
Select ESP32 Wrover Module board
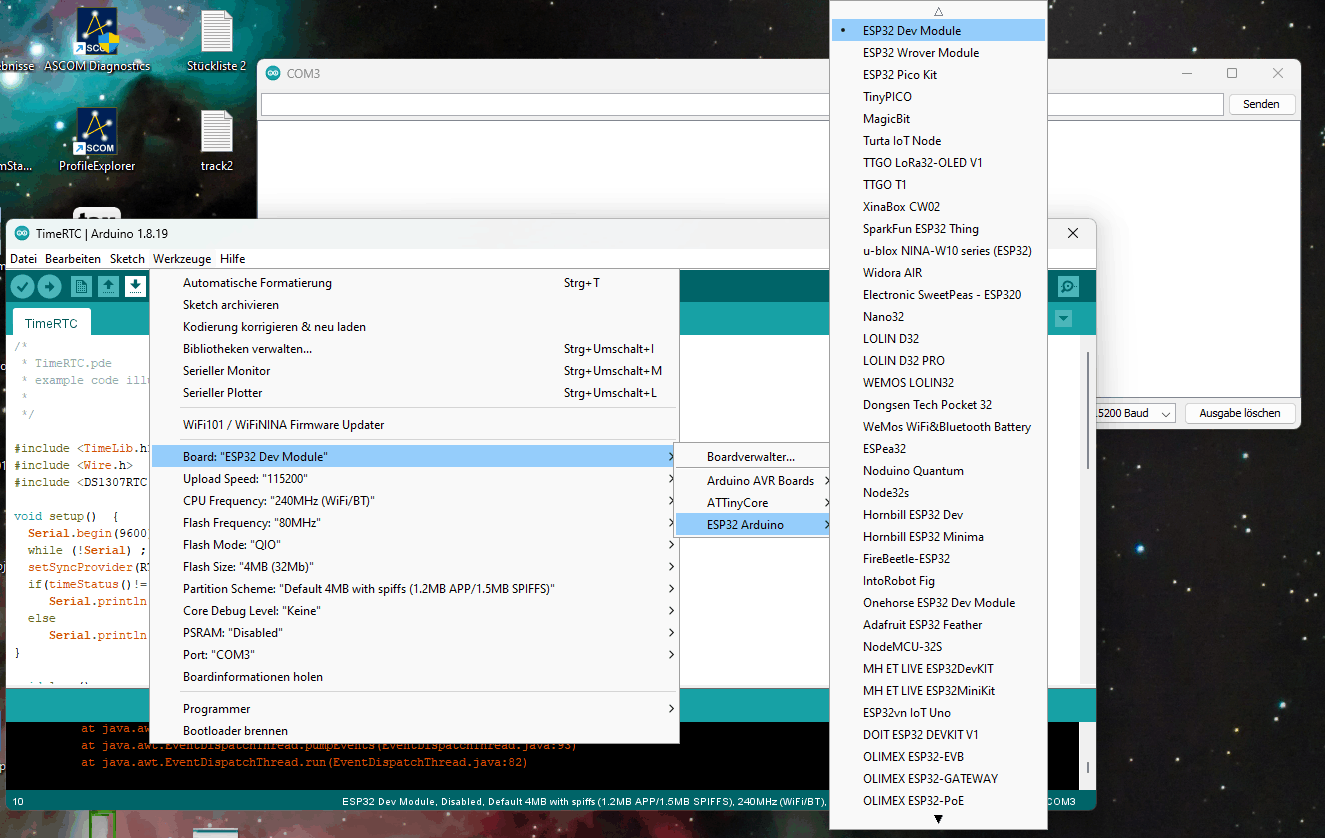click(921, 53)
